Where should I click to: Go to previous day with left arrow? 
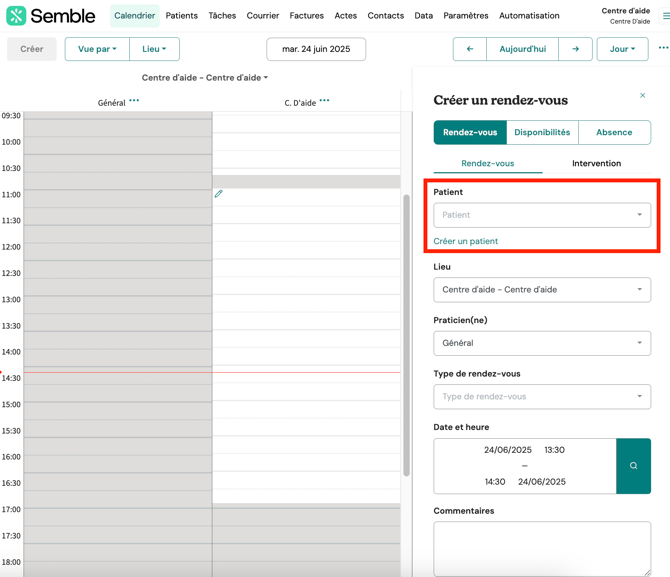tap(470, 49)
